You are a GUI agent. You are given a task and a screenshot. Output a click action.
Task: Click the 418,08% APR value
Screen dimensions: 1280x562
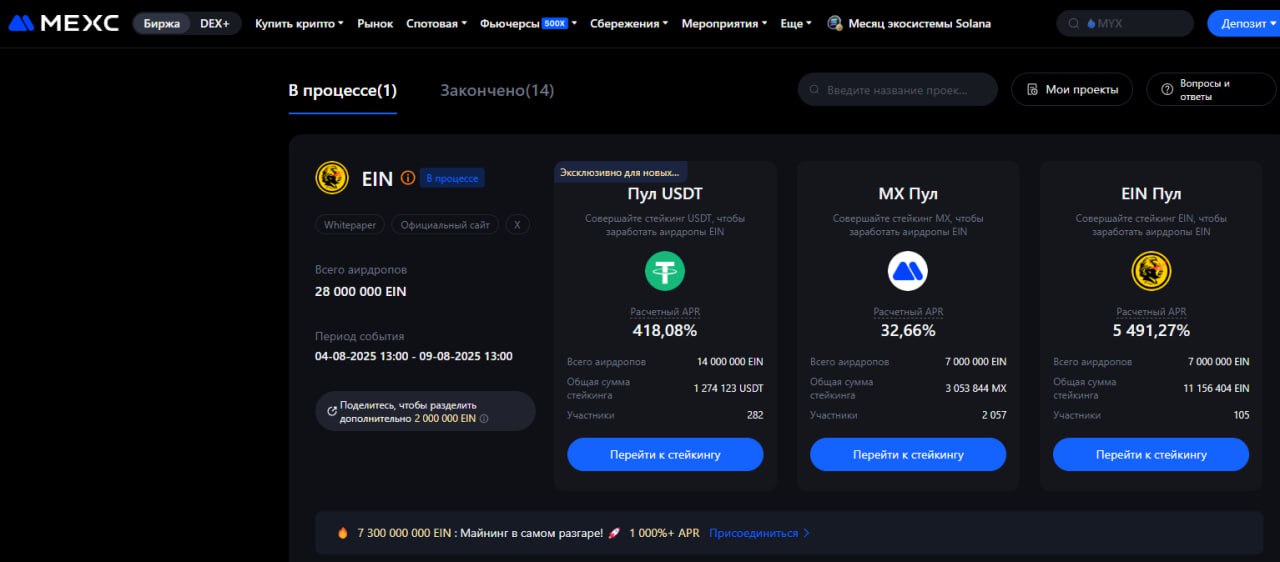pos(665,330)
